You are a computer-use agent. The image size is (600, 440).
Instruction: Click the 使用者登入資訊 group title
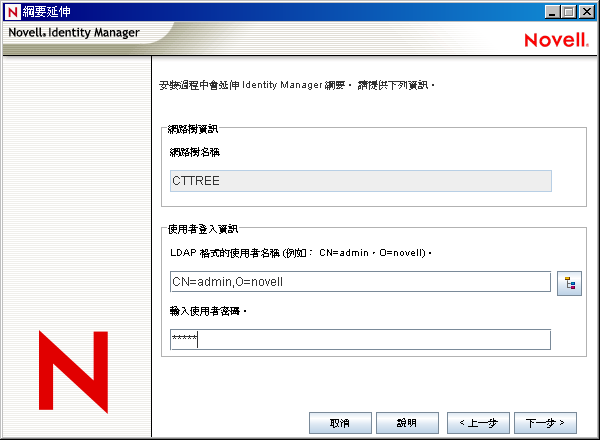pos(203,229)
